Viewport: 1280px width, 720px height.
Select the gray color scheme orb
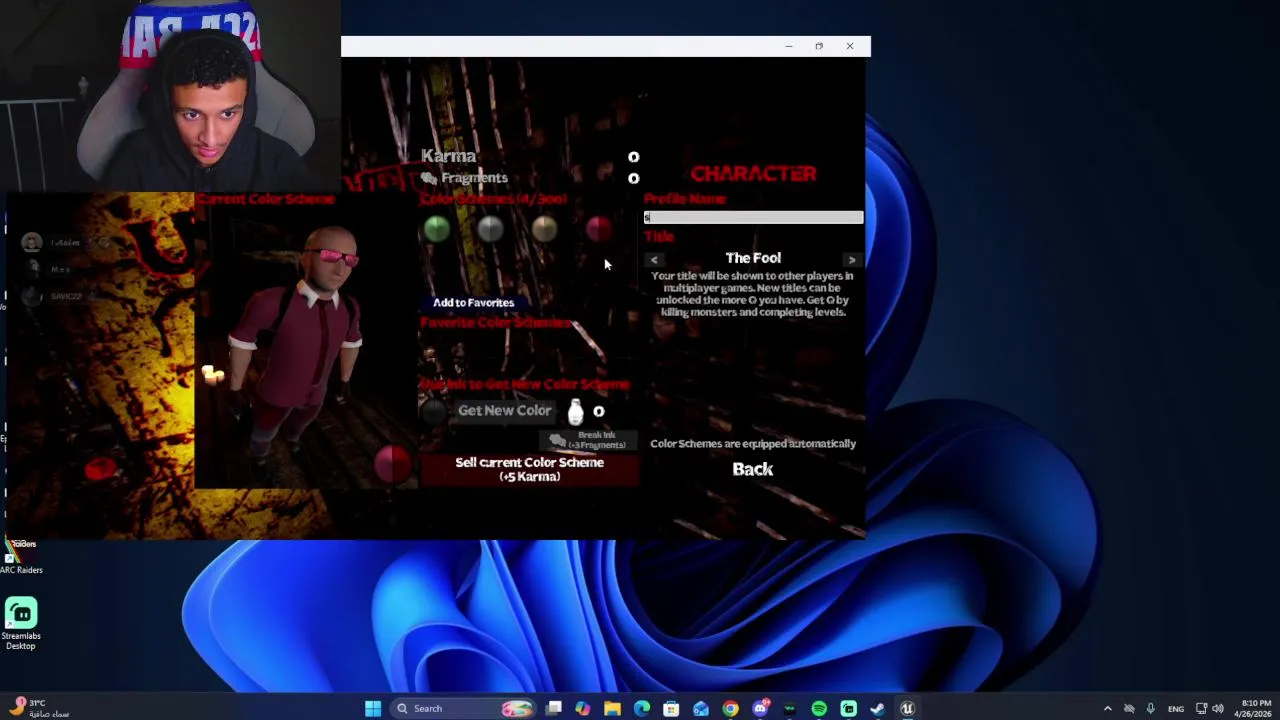tap(490, 230)
